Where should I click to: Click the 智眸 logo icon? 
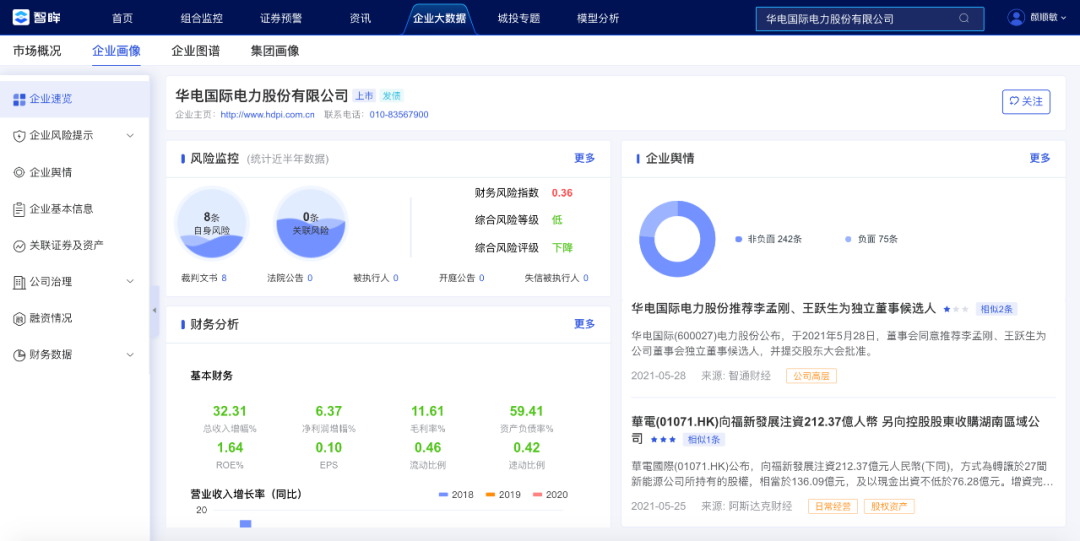point(21,17)
